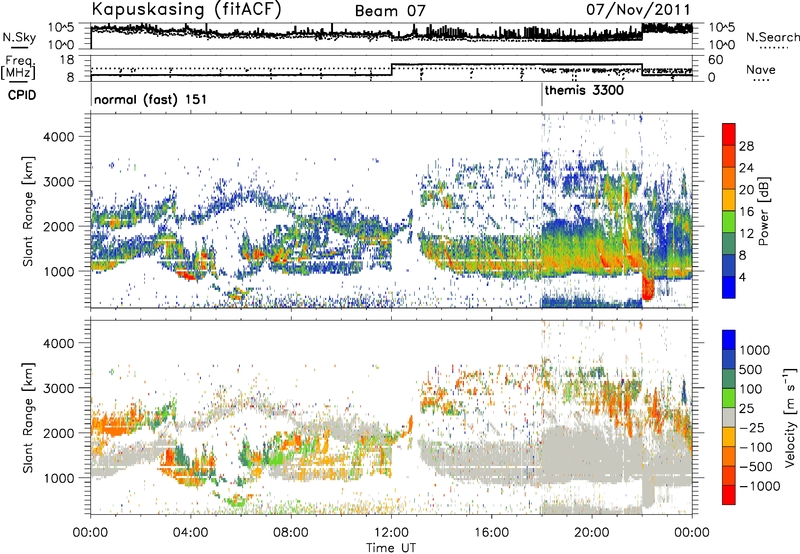Click the 'Velocity [m s-1]' colorbar label

(x=790, y=417)
